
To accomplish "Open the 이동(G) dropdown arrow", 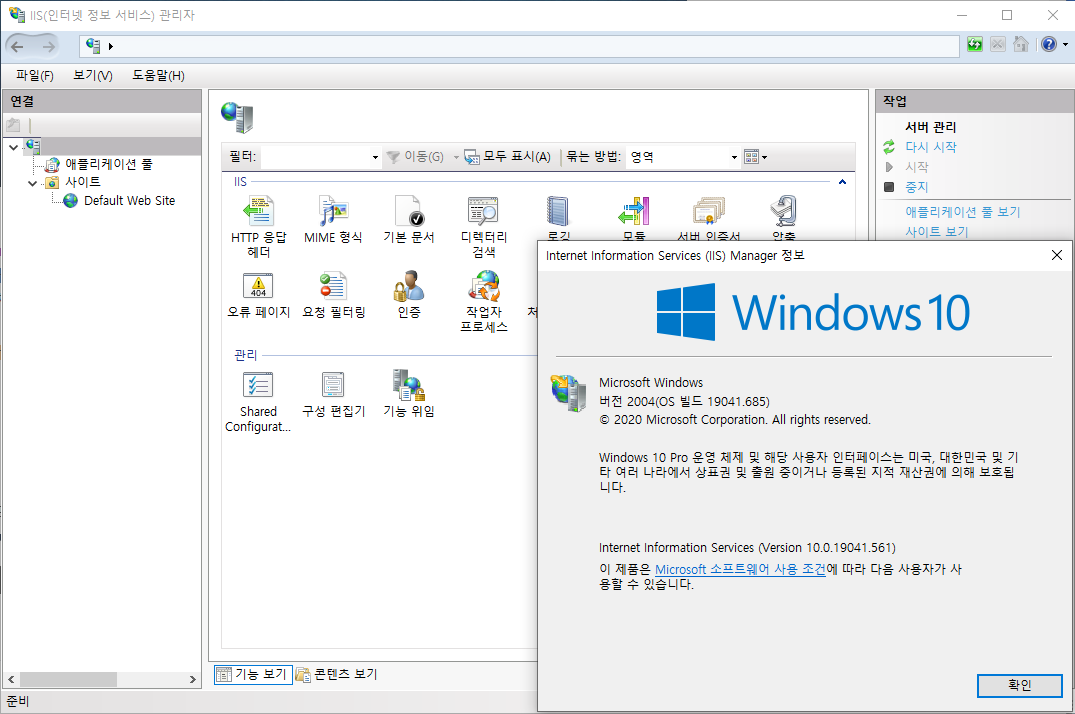I will [x=456, y=157].
